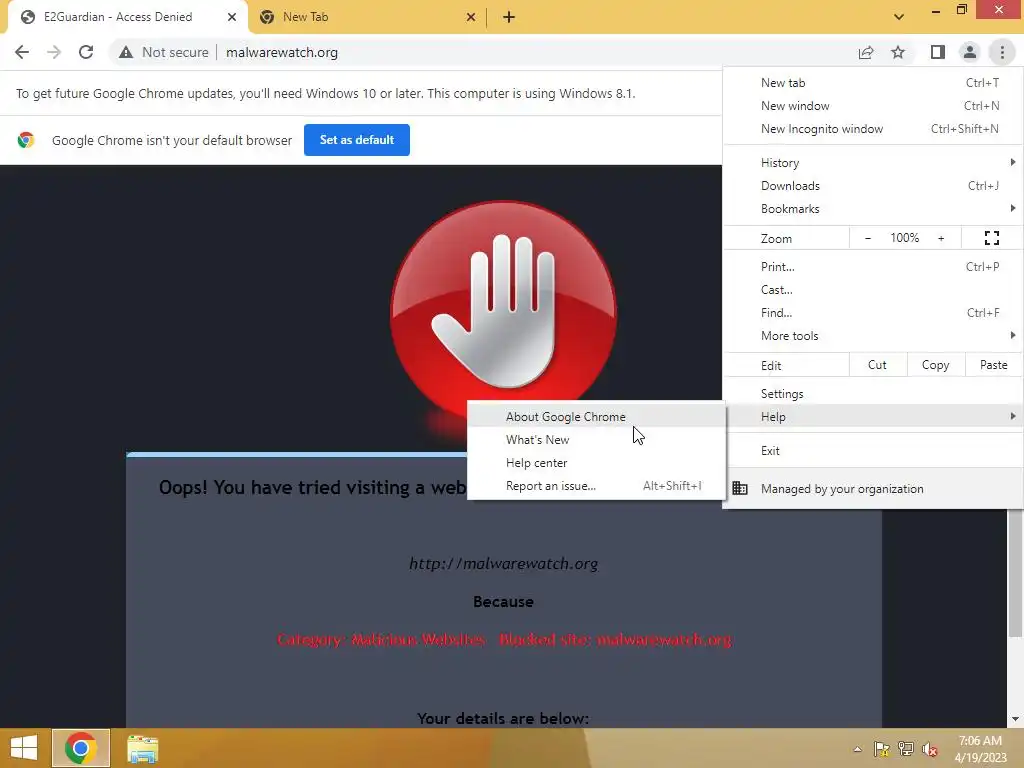The image size is (1024, 768).
Task: Click the forward navigation arrow
Action: [x=54, y=52]
